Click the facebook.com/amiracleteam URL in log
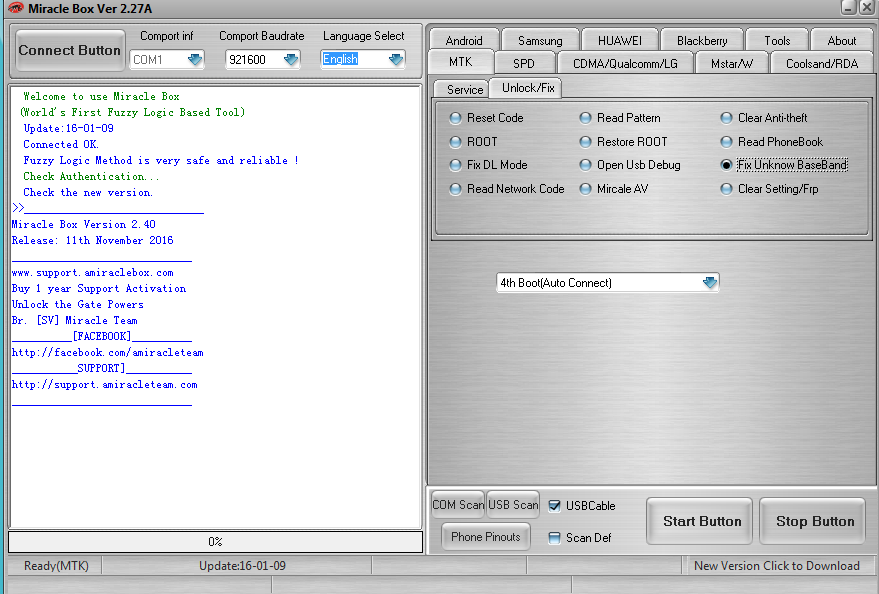Image resolution: width=879 pixels, height=594 pixels. pyautogui.click(x=108, y=352)
